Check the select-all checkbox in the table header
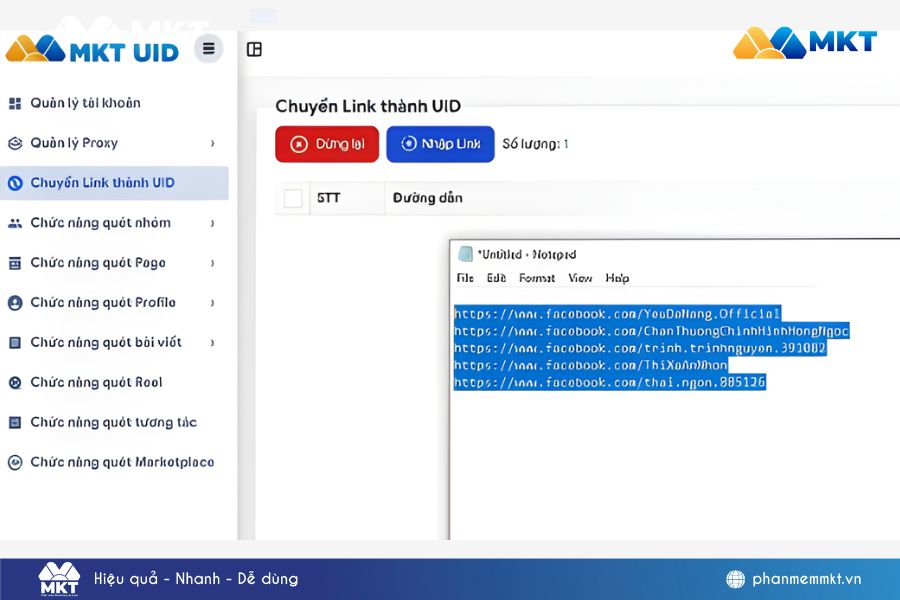This screenshot has height=600, width=900. 292,198
